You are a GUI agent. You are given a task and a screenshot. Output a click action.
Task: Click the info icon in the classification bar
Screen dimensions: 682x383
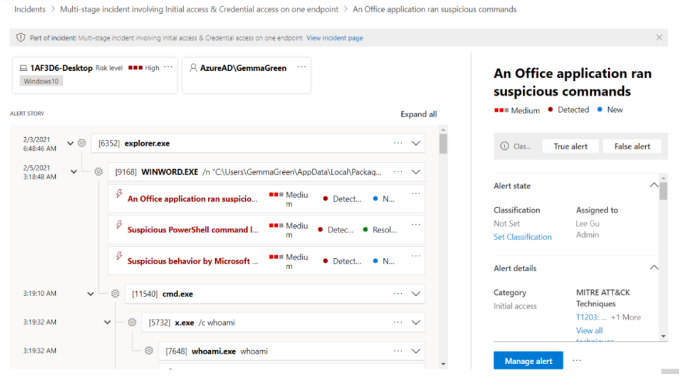504,146
